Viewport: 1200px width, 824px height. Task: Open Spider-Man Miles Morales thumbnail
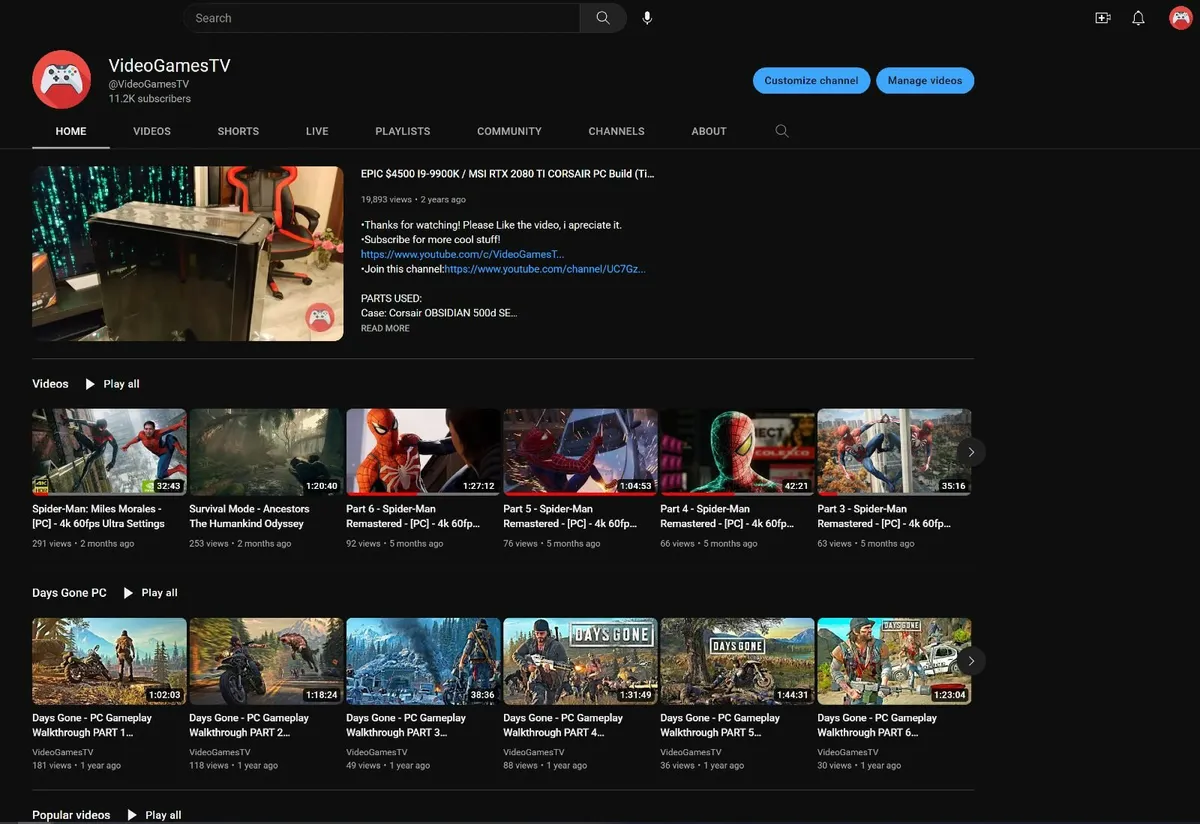[109, 452]
